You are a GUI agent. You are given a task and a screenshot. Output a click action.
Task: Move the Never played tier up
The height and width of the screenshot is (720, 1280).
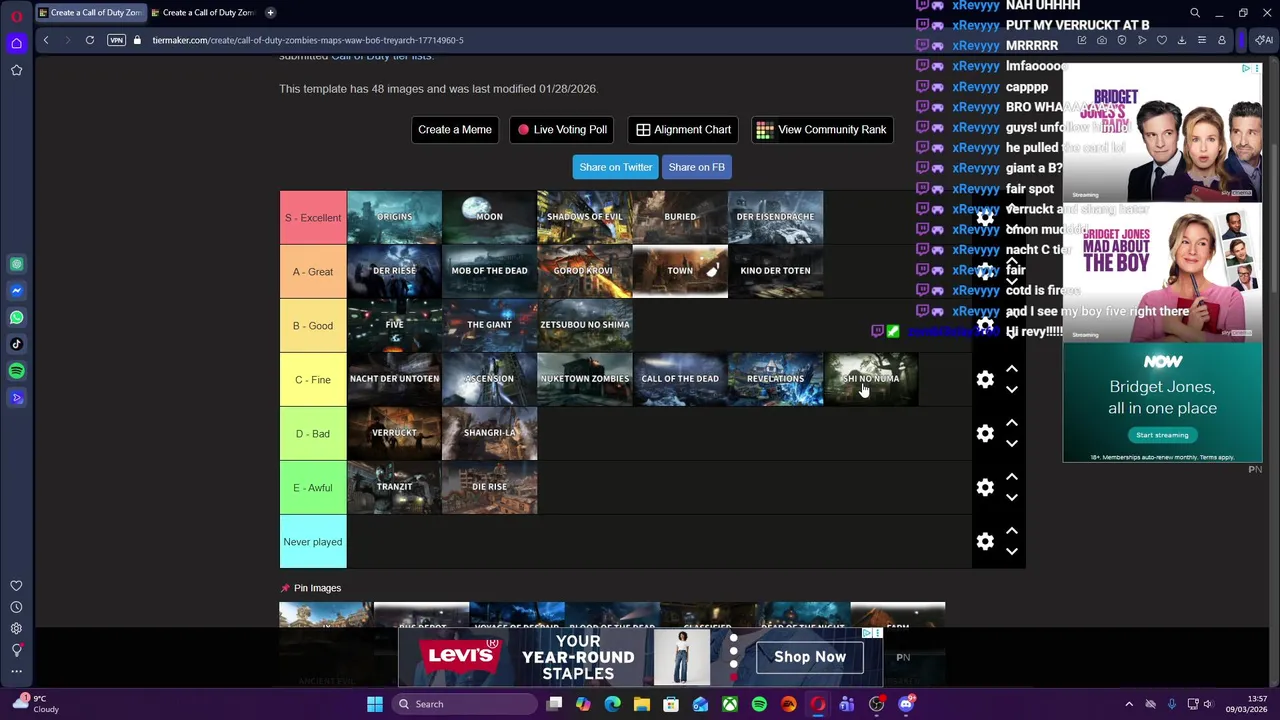click(1012, 531)
